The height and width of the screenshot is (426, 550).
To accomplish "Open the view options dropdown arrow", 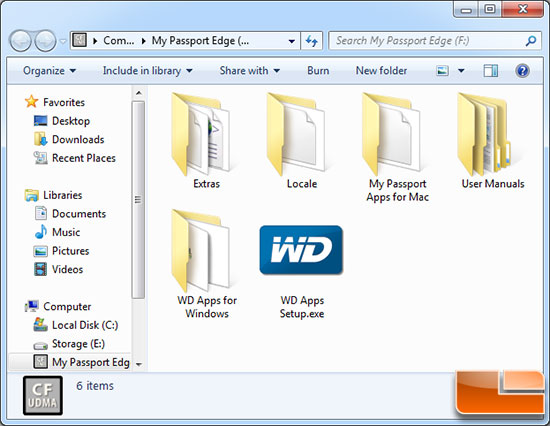I will tap(461, 71).
